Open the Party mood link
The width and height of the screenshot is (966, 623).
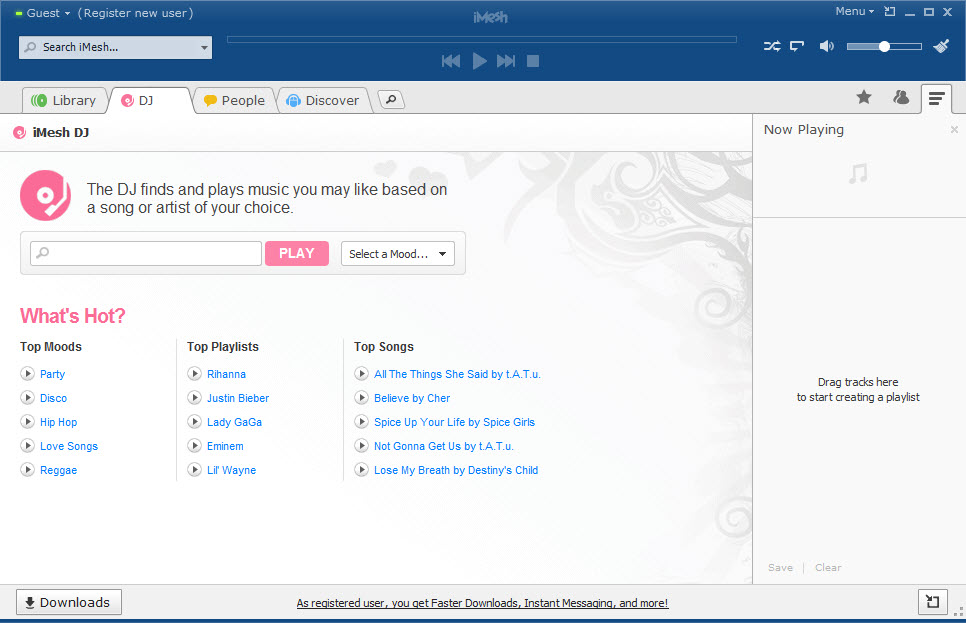point(52,374)
